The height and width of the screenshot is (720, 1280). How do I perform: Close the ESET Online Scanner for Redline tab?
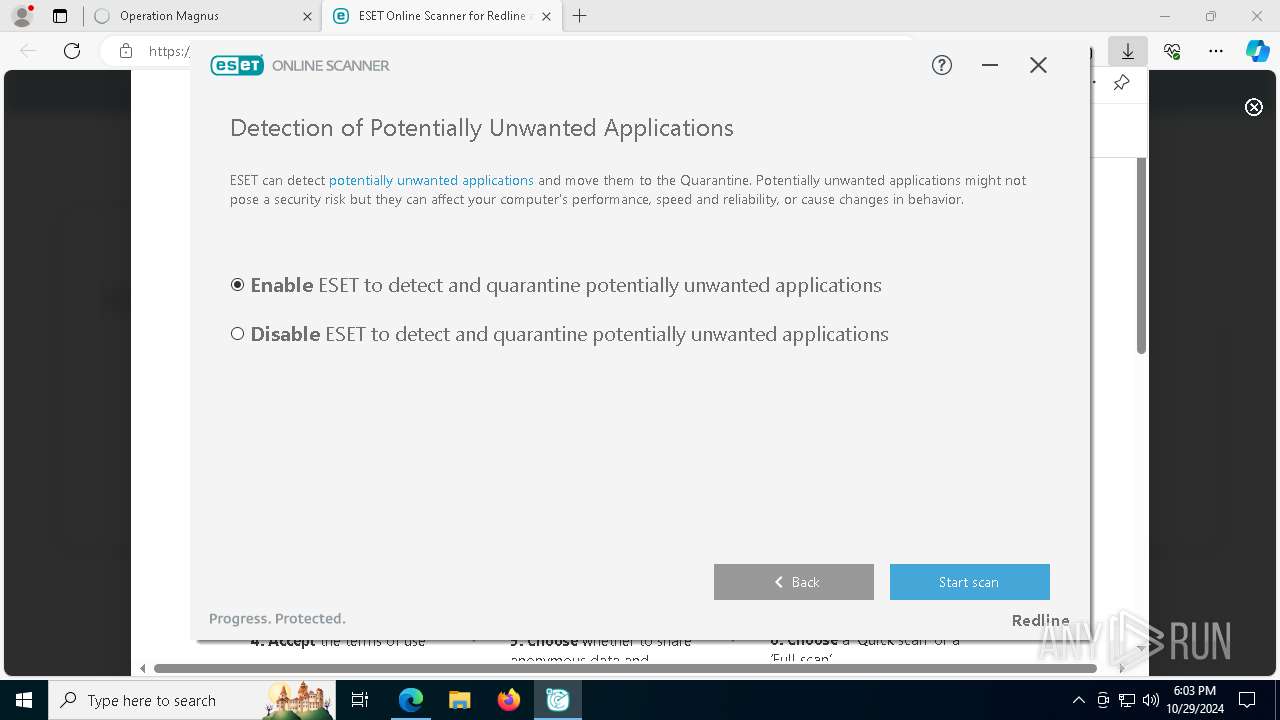point(546,16)
